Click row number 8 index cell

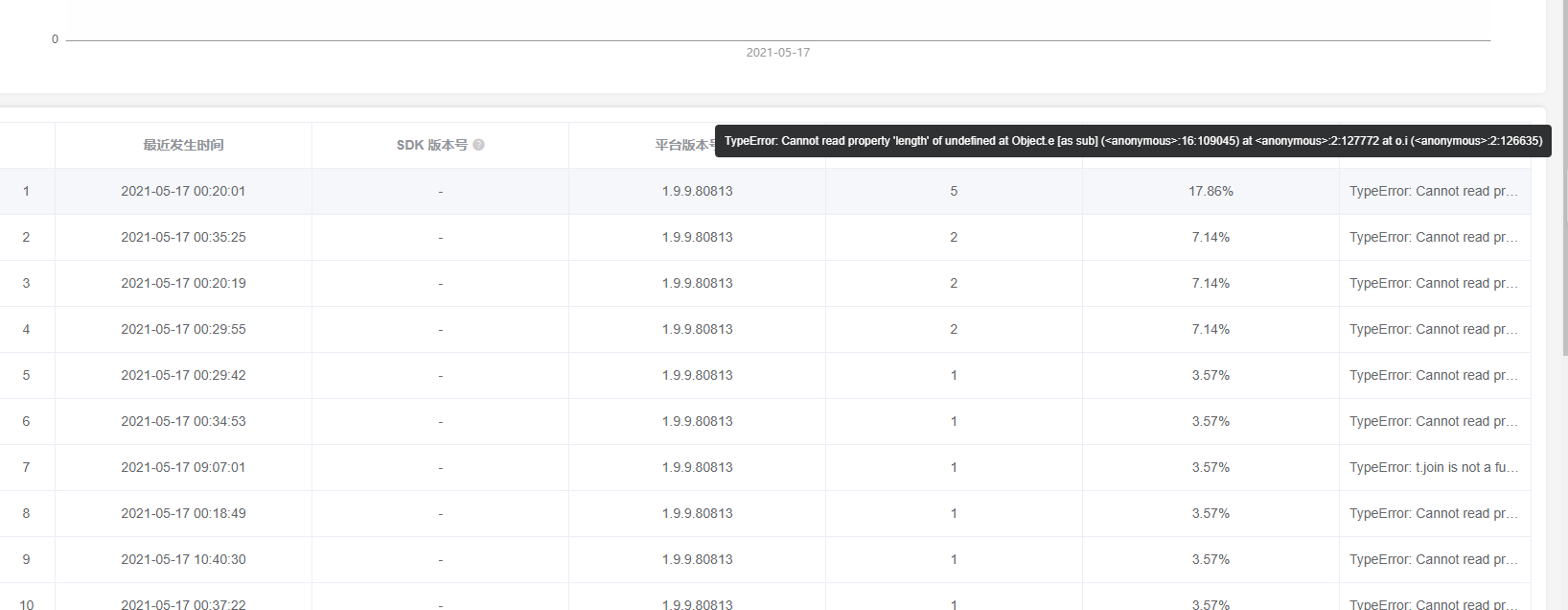click(x=26, y=513)
